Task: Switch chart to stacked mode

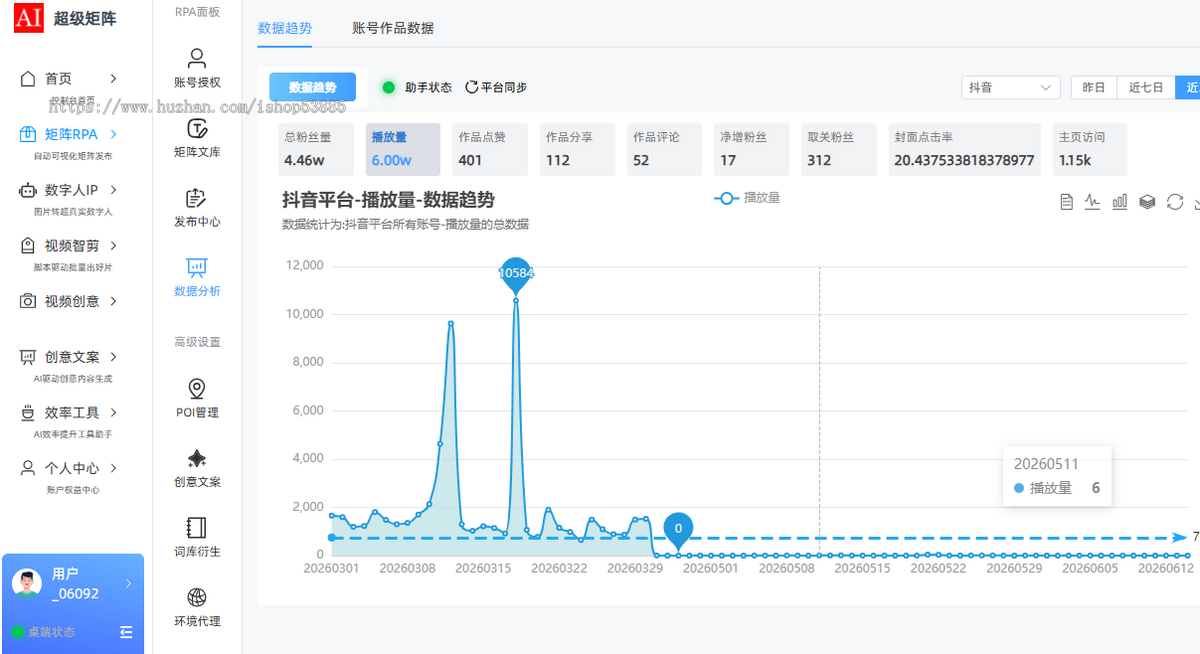Action: click(x=1147, y=202)
